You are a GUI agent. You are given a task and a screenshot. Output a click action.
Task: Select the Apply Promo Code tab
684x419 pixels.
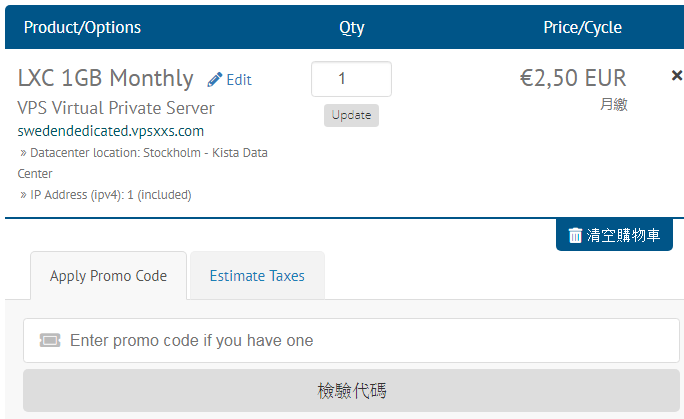click(108, 276)
